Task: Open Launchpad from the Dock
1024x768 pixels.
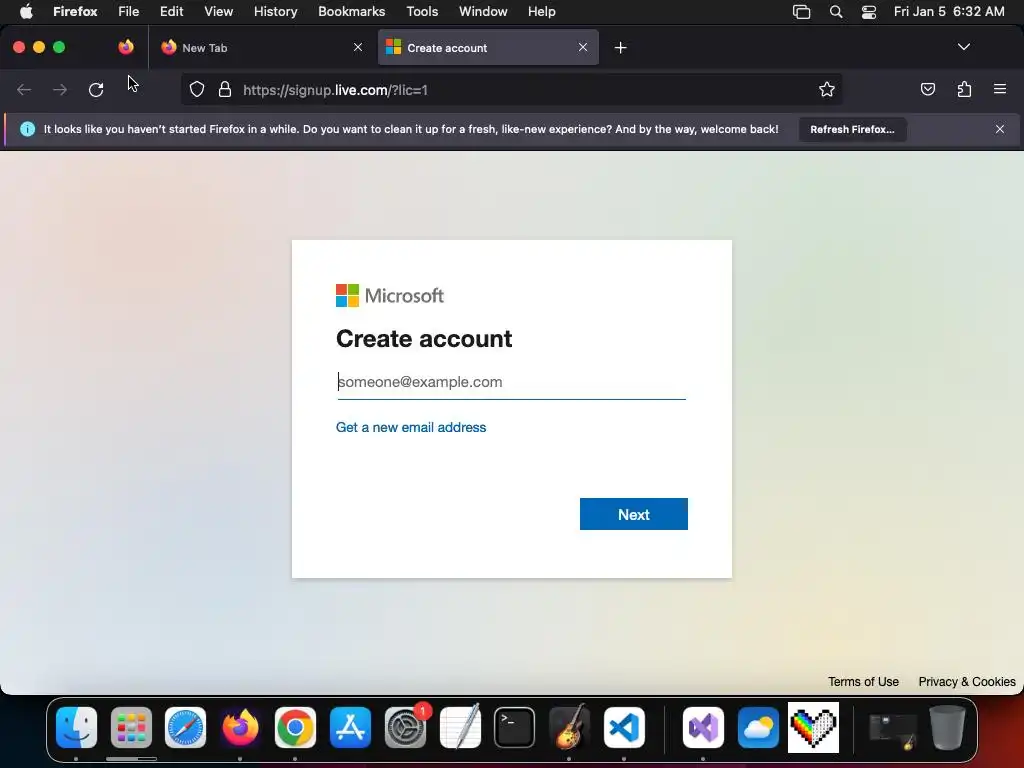Action: 131,727
